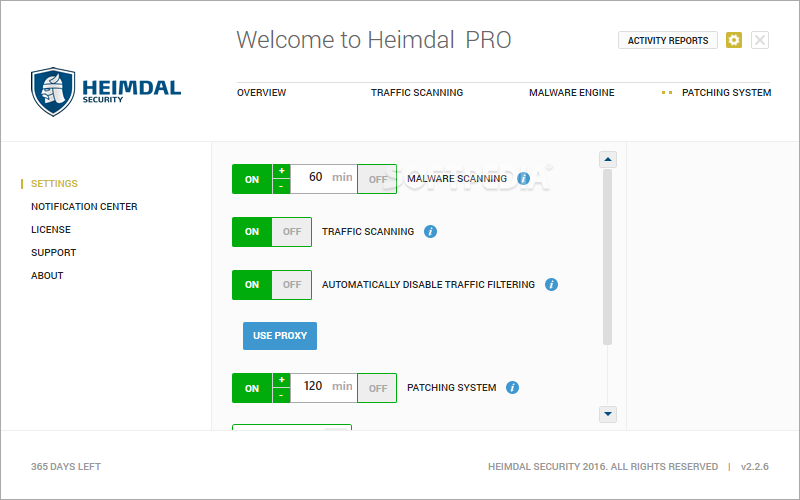Click the v2.2.6 version number
Screen dimensions: 800x500
755,467
